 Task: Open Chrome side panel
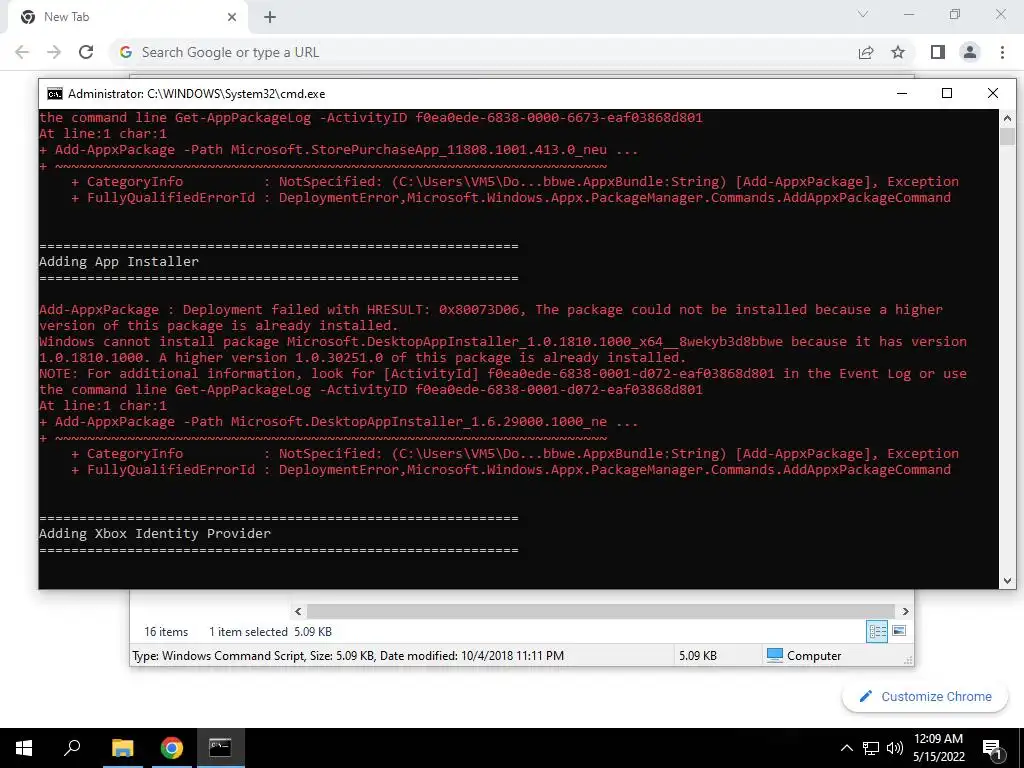point(938,52)
